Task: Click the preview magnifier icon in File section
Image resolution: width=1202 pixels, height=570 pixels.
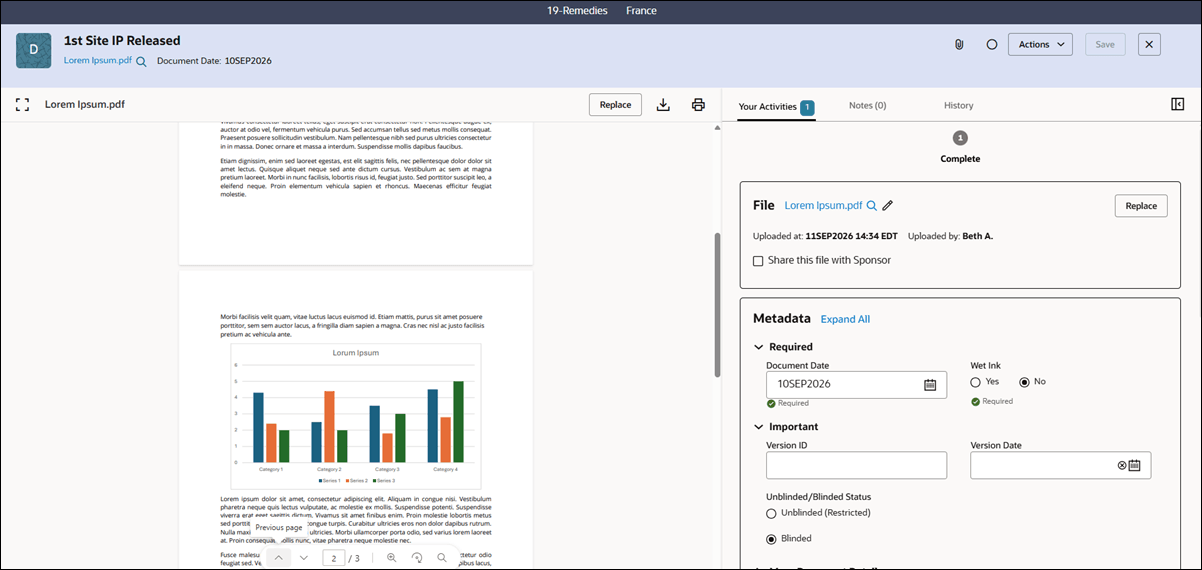Action: coord(871,205)
